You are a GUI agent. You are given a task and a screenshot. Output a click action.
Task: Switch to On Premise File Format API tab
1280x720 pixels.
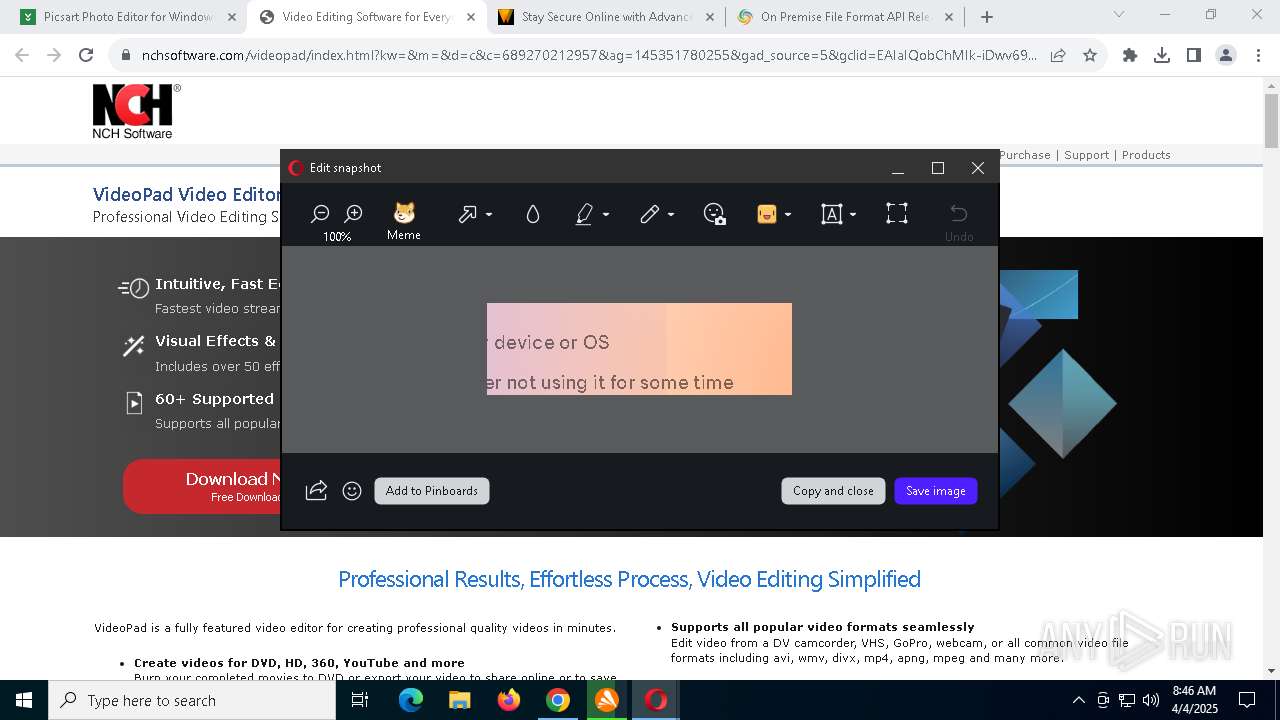coord(845,17)
